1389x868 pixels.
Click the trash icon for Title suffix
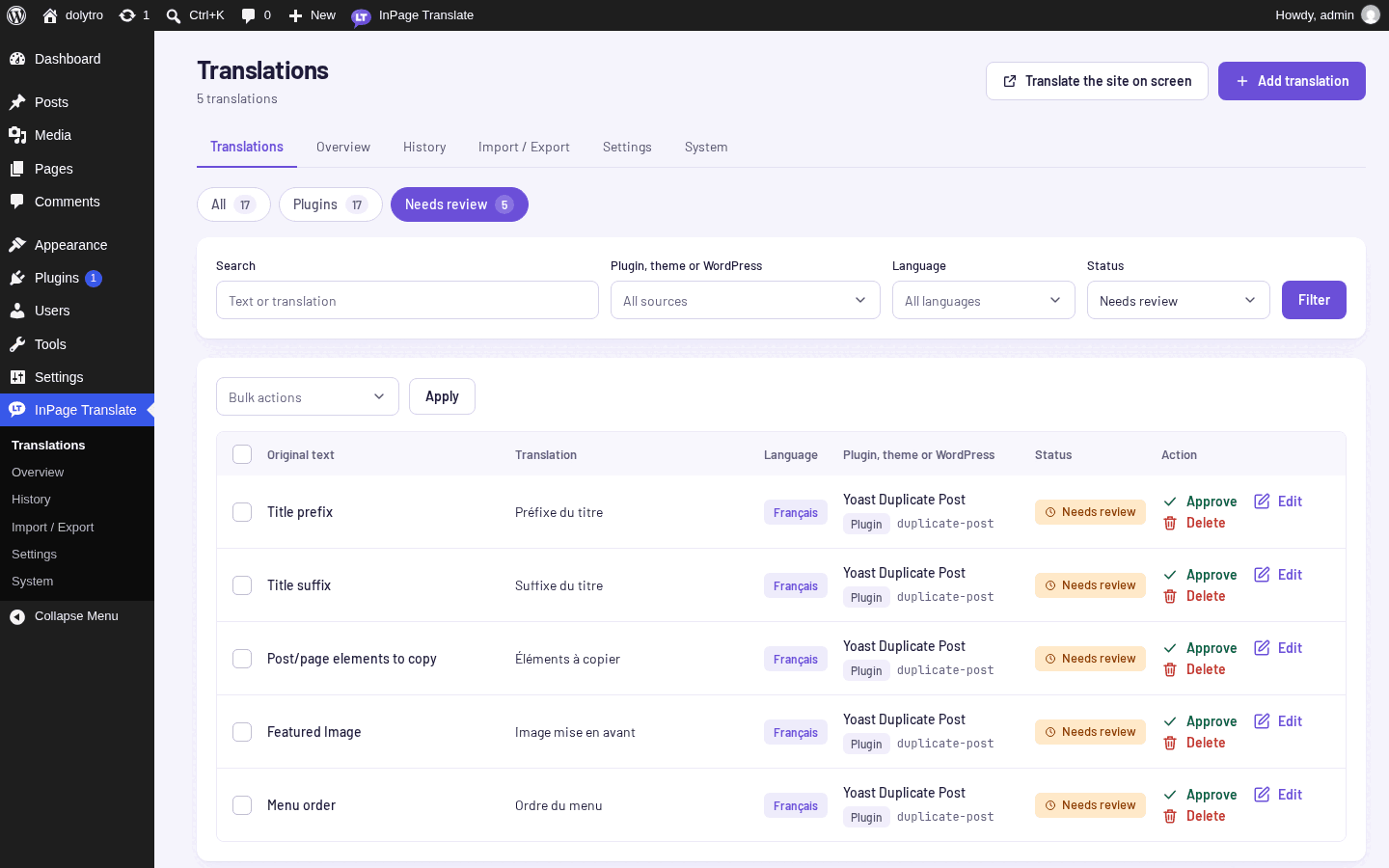[1170, 596]
